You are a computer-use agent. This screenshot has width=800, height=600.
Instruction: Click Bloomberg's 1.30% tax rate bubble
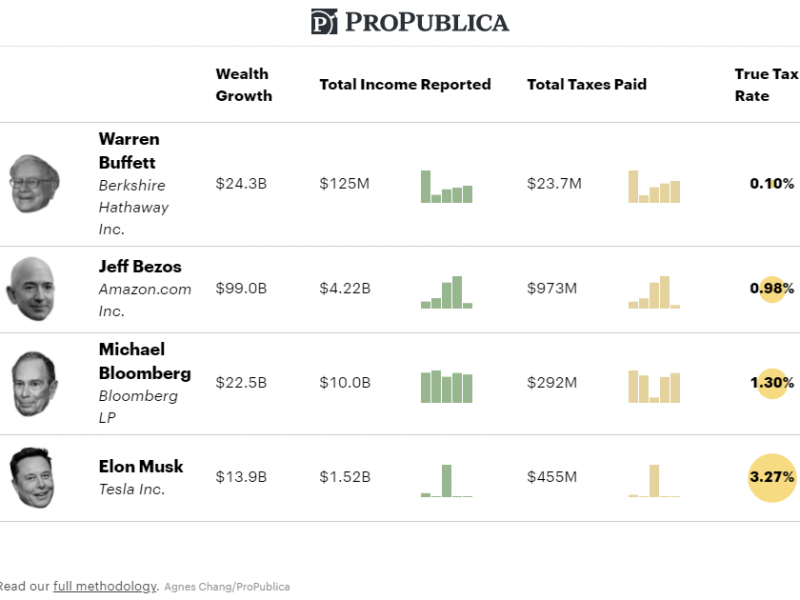click(772, 382)
